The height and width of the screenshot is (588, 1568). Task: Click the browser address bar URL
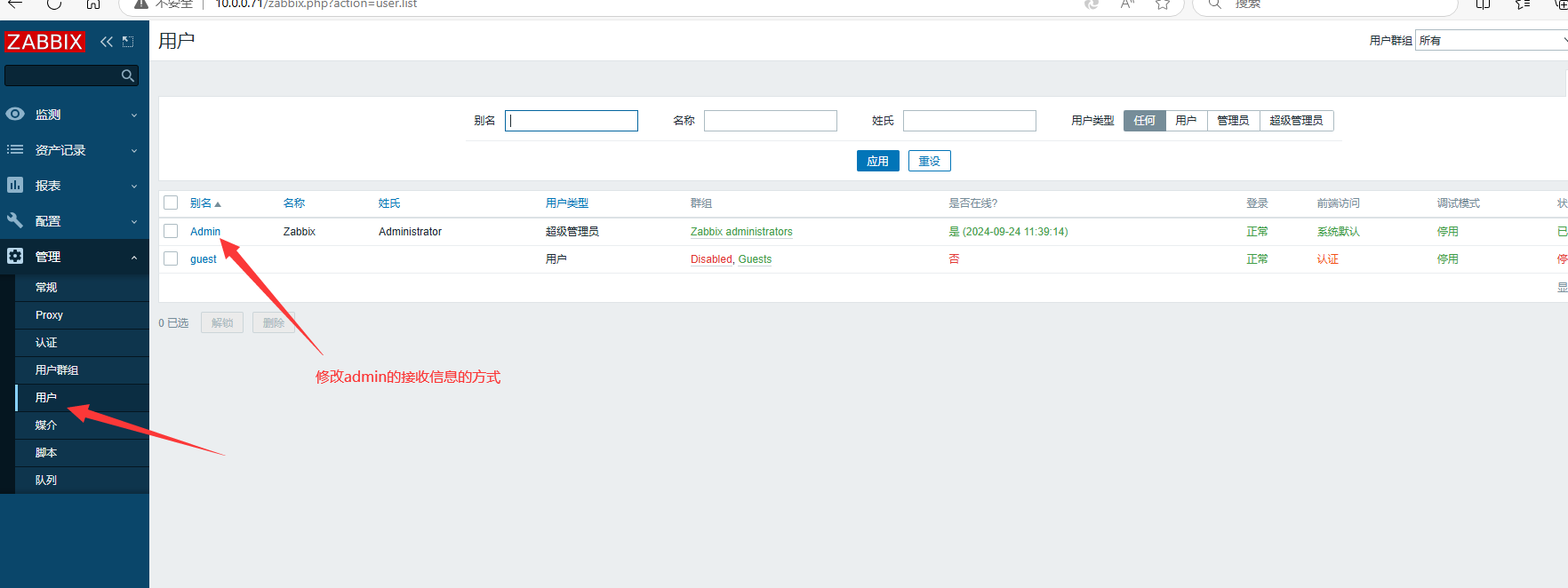[316, 4]
